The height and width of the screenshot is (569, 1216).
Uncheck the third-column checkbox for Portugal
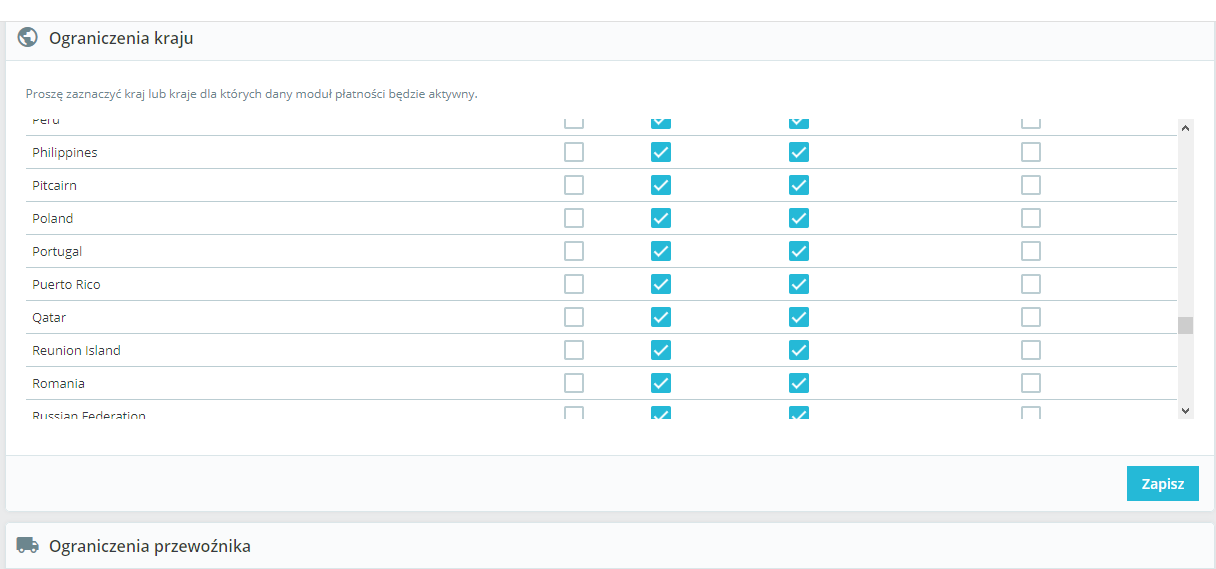[x=799, y=251]
